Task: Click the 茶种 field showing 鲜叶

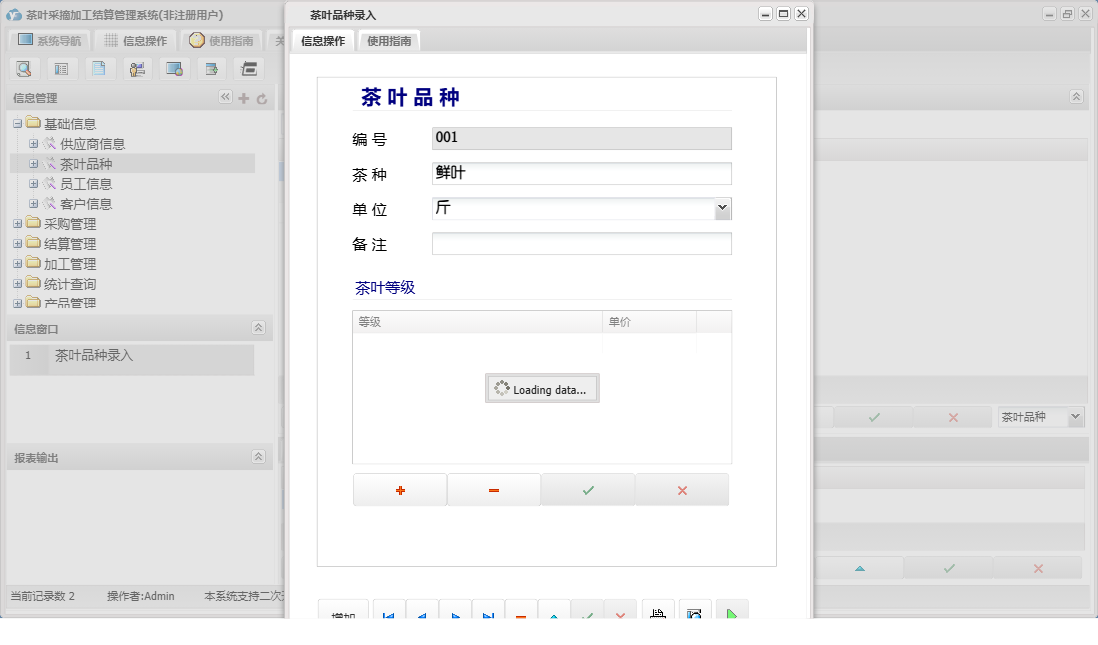Action: pos(582,173)
